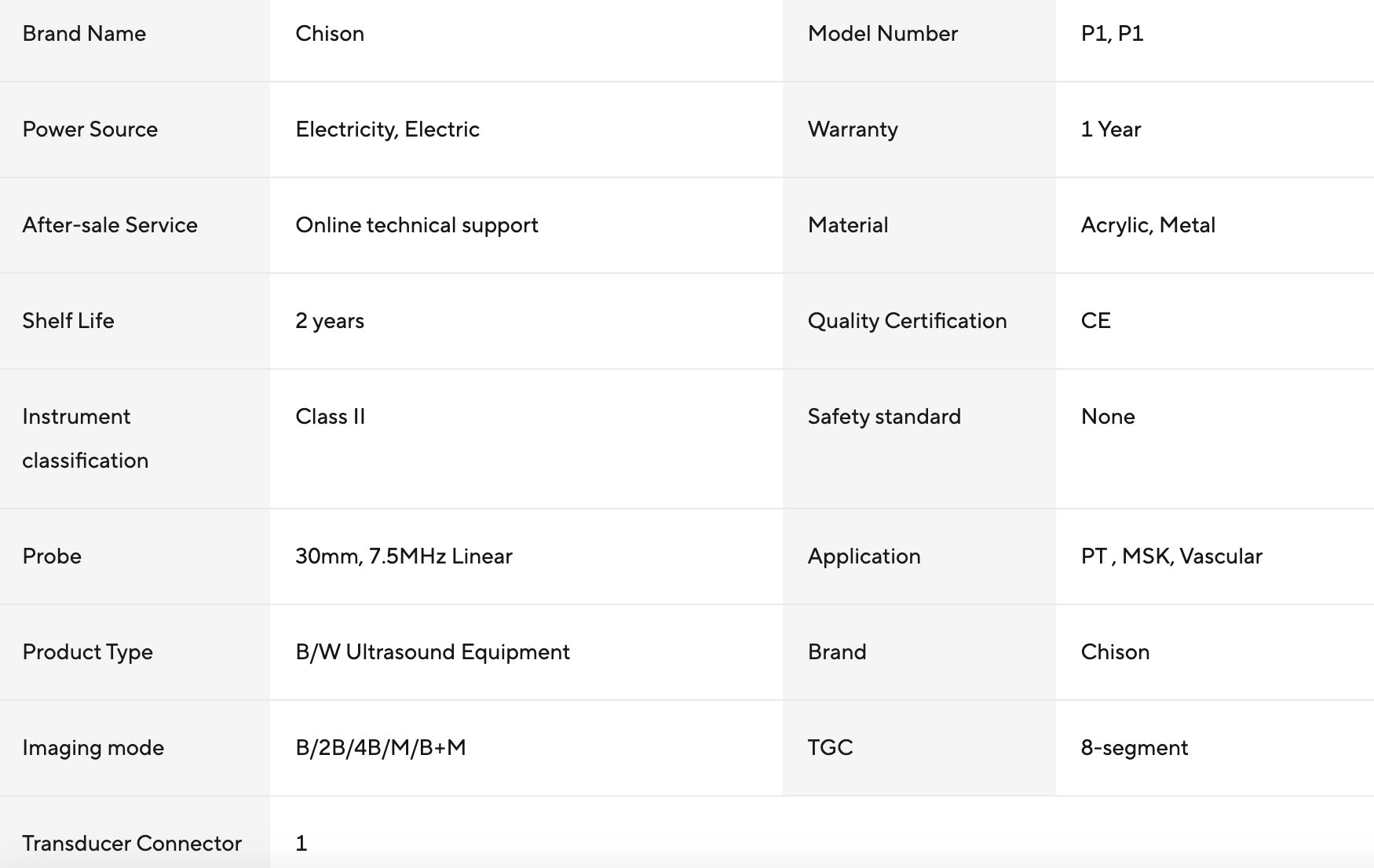This screenshot has height=868, width=1374.
Task: Click the "Transducer Connector" label
Action: point(131,844)
